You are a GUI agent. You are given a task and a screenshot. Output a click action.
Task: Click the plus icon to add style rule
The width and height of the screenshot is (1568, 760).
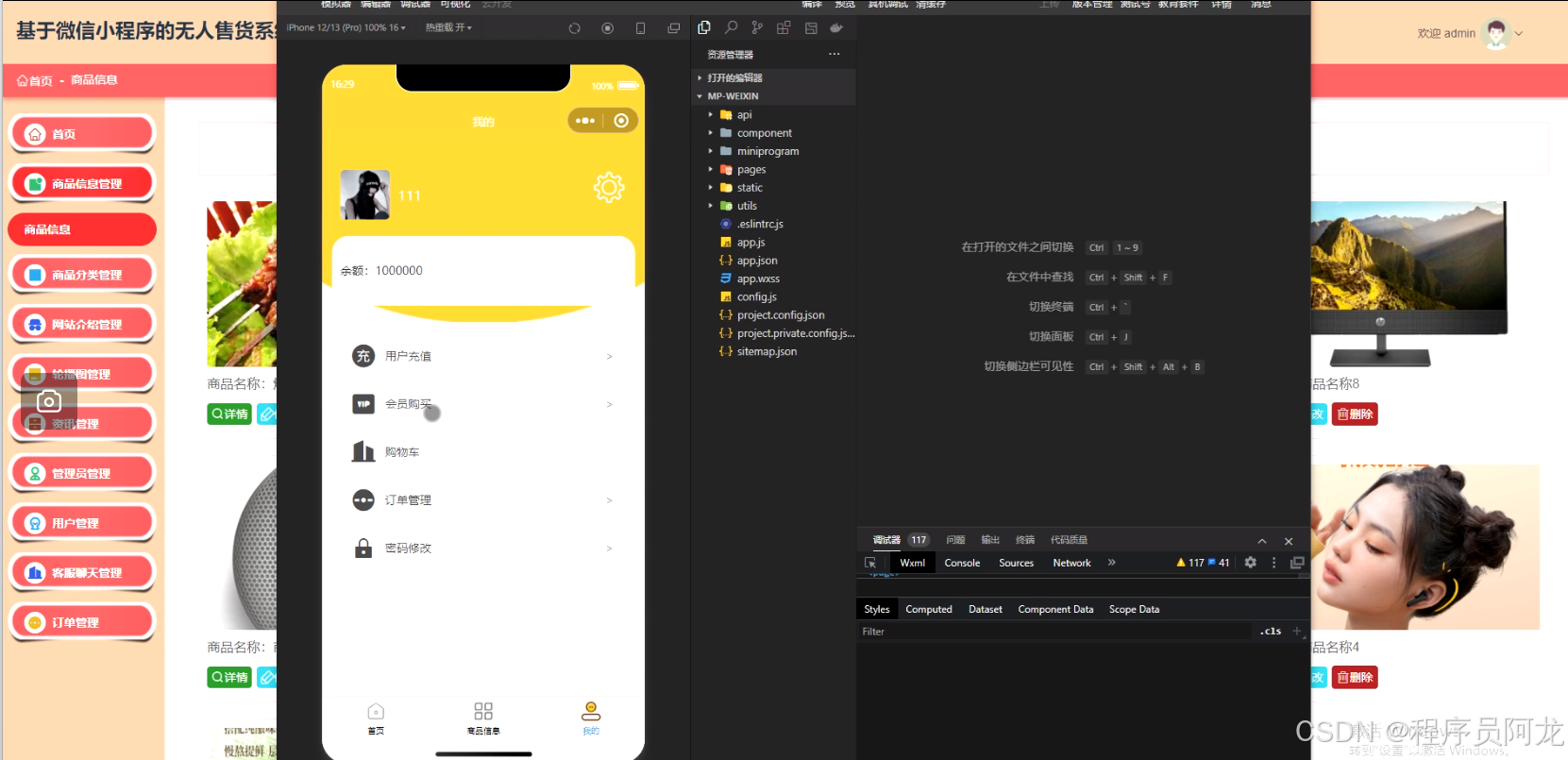click(x=1297, y=632)
